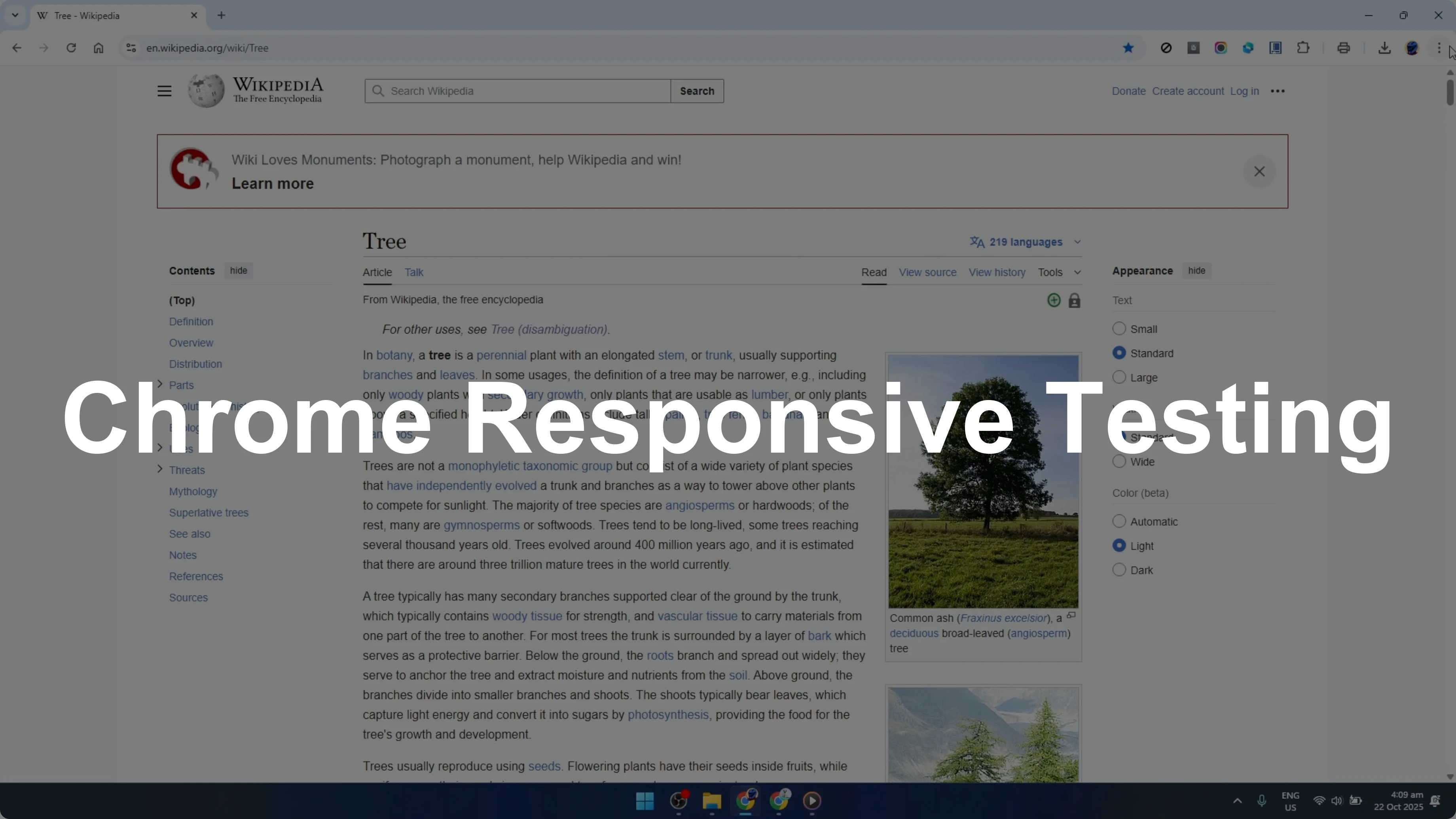
Task: Click the padlock protection icon on article
Action: click(1075, 301)
